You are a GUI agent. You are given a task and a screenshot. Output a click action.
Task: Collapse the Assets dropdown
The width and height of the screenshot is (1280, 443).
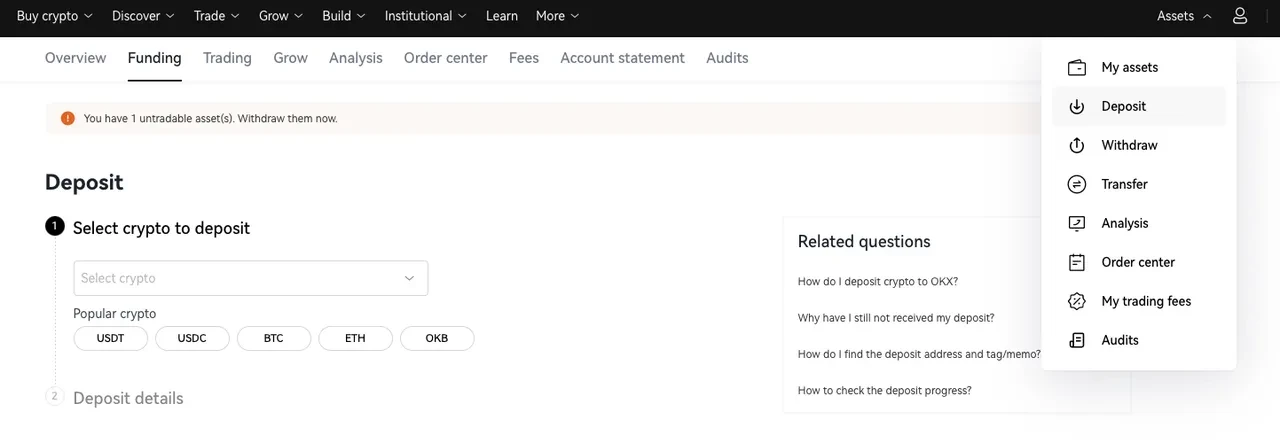(1185, 16)
